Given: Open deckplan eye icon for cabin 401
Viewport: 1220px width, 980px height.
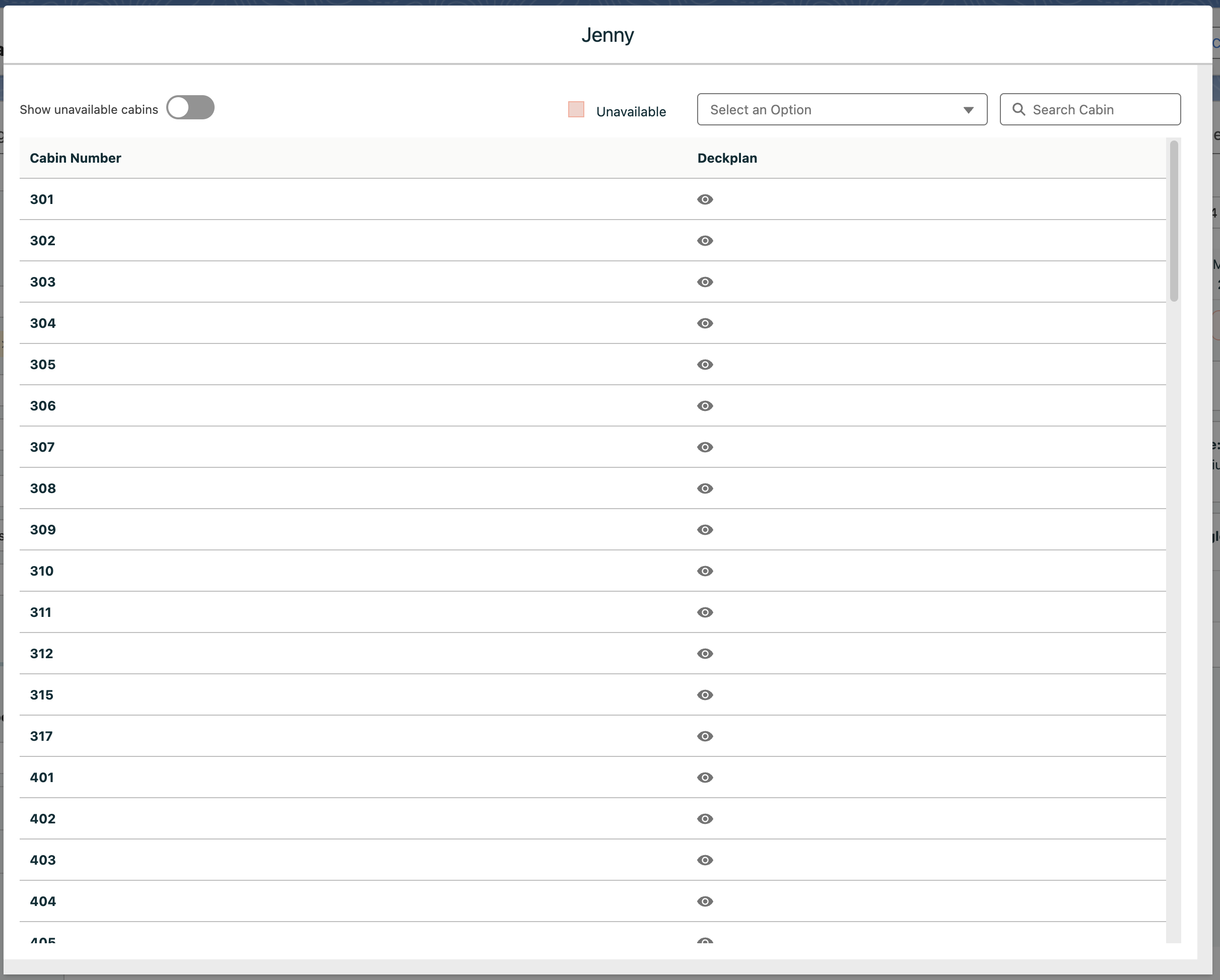Looking at the screenshot, I should tap(705, 778).
